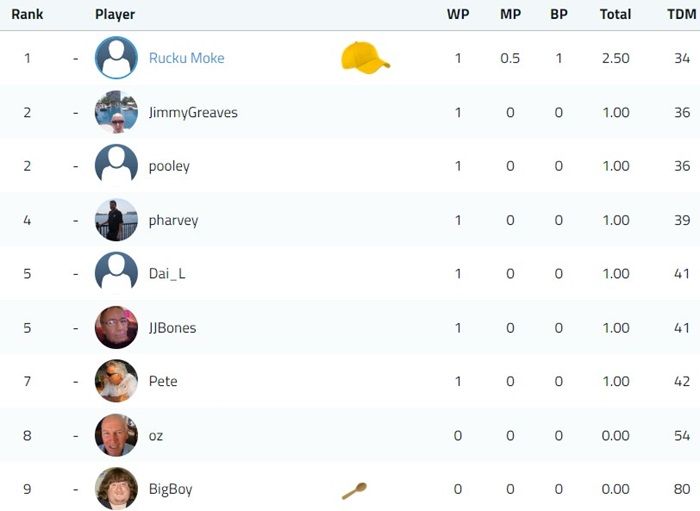Sort by the Rank column header
The image size is (700, 511).
click(x=27, y=14)
